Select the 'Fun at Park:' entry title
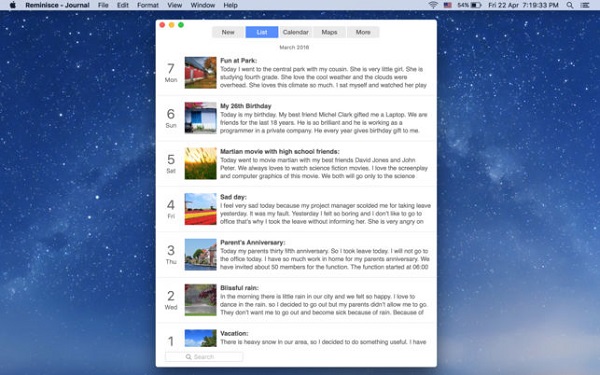 (238, 60)
